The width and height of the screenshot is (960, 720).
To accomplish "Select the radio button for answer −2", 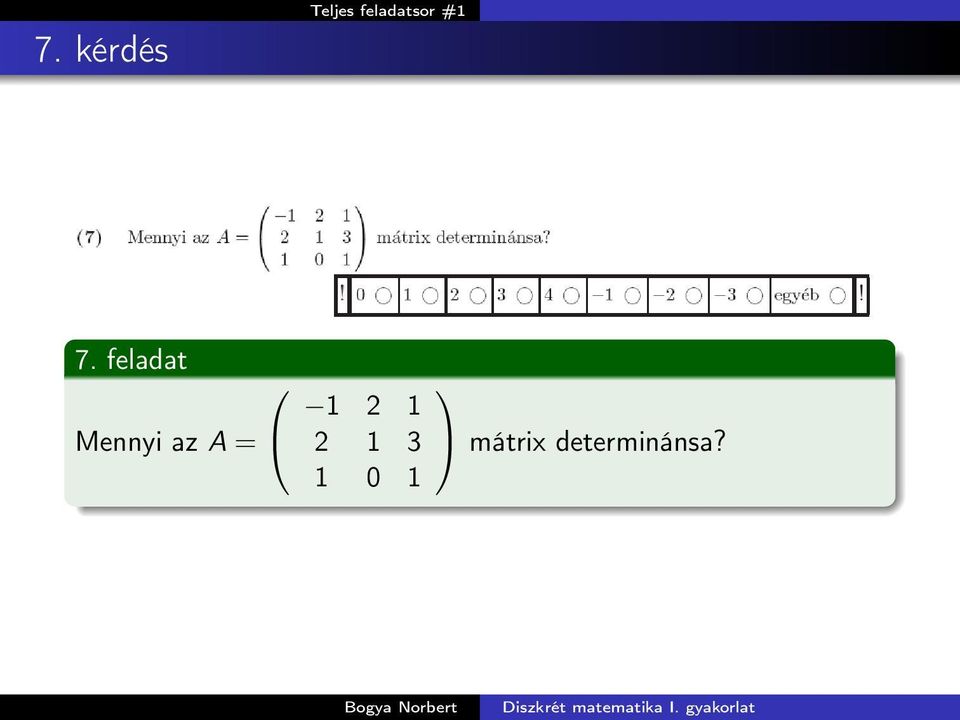I will [694, 296].
